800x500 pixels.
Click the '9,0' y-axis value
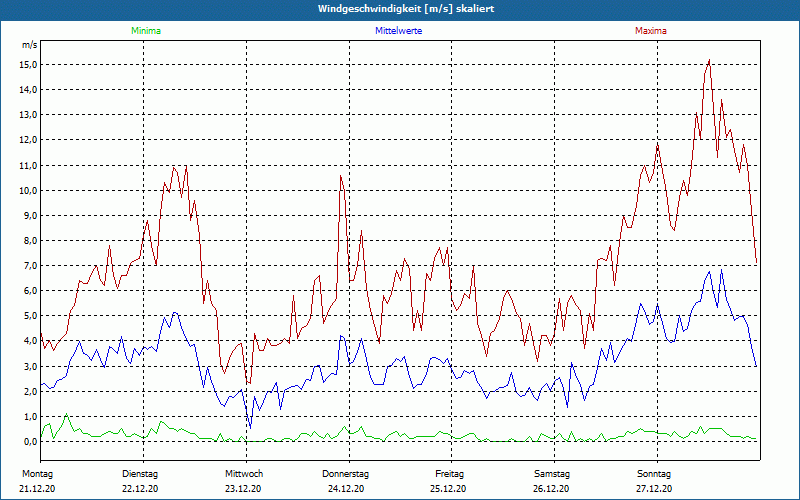30,215
